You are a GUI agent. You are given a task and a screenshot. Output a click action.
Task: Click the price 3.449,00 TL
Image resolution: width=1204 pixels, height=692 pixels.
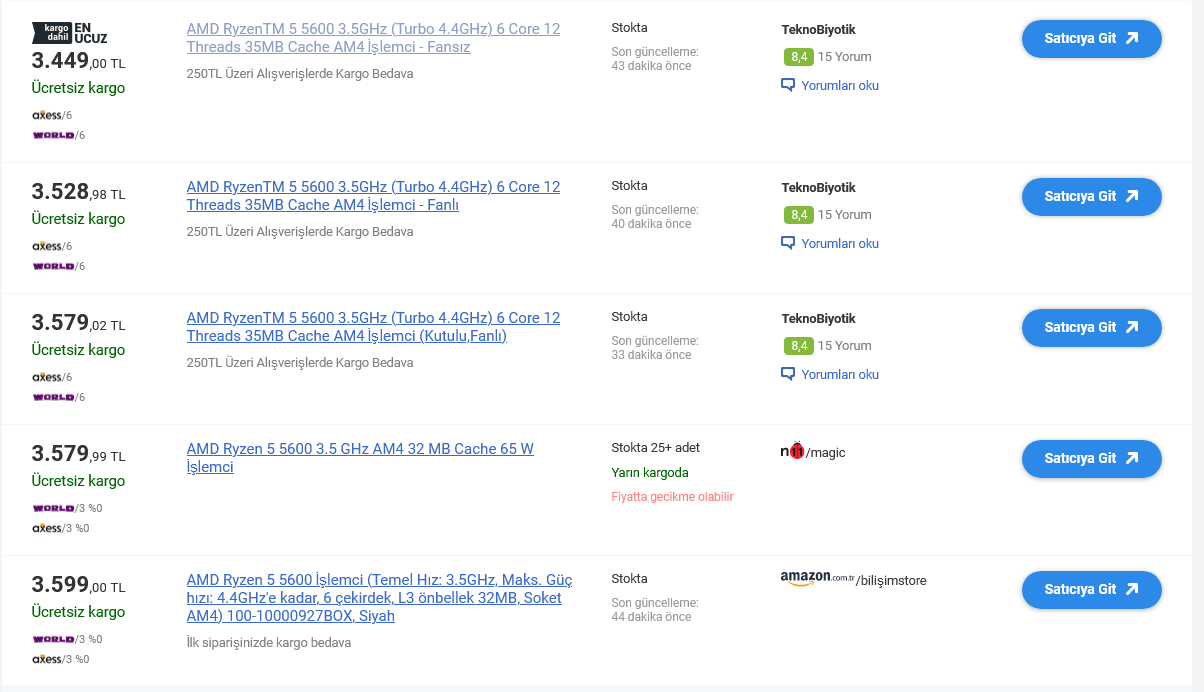[78, 61]
